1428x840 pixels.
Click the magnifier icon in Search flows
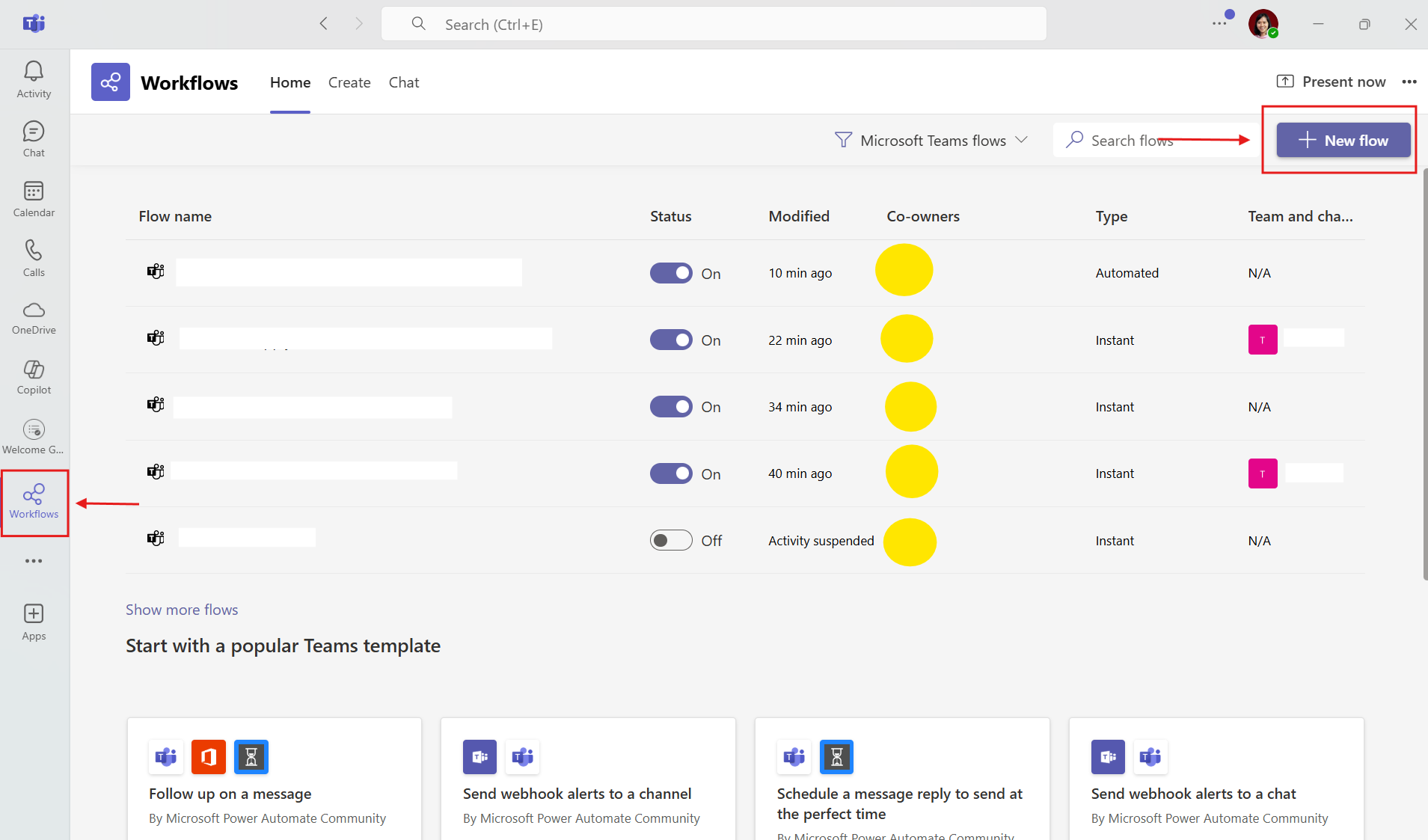(x=1075, y=140)
